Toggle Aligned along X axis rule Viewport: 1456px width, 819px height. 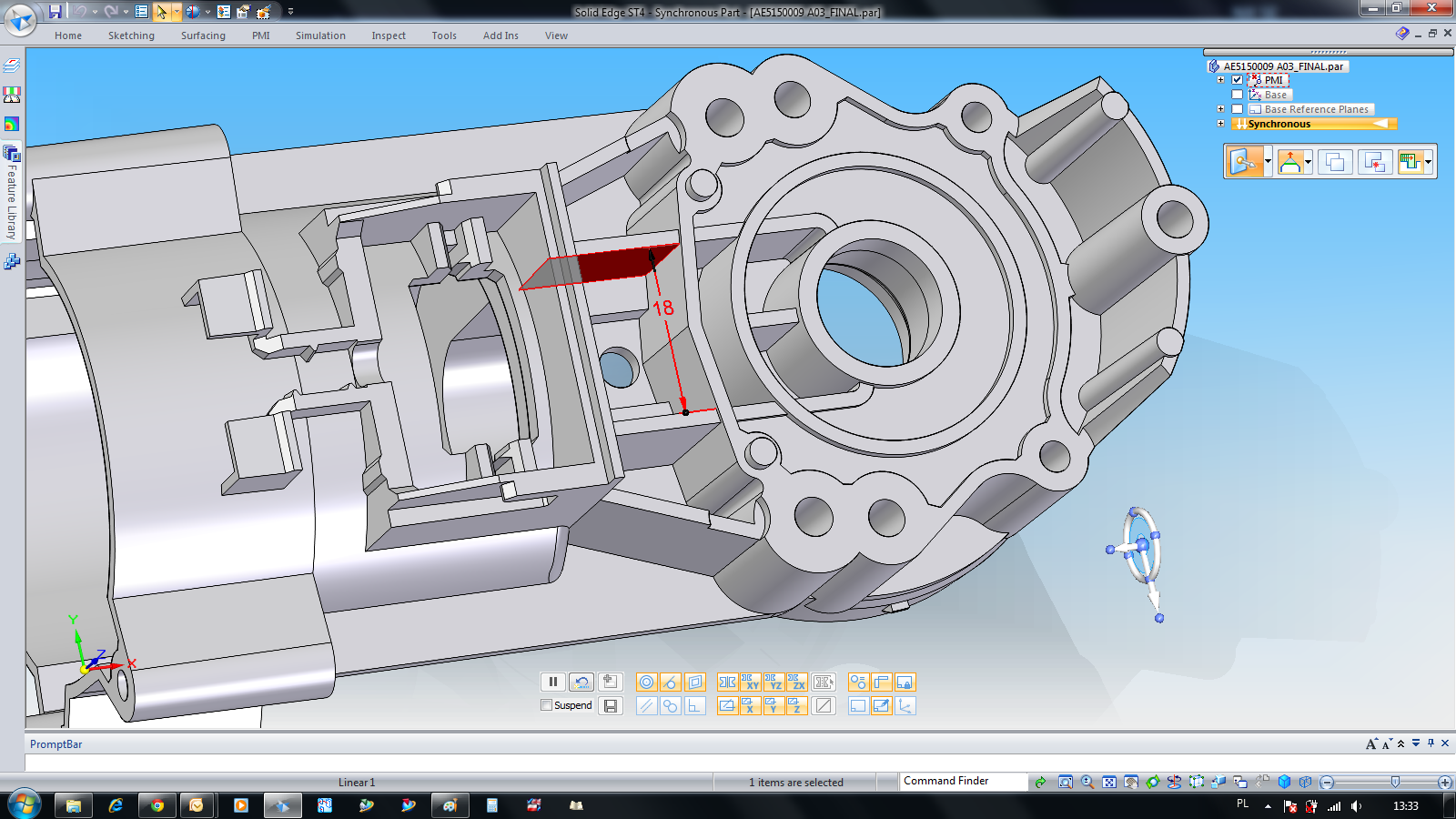[x=751, y=705]
